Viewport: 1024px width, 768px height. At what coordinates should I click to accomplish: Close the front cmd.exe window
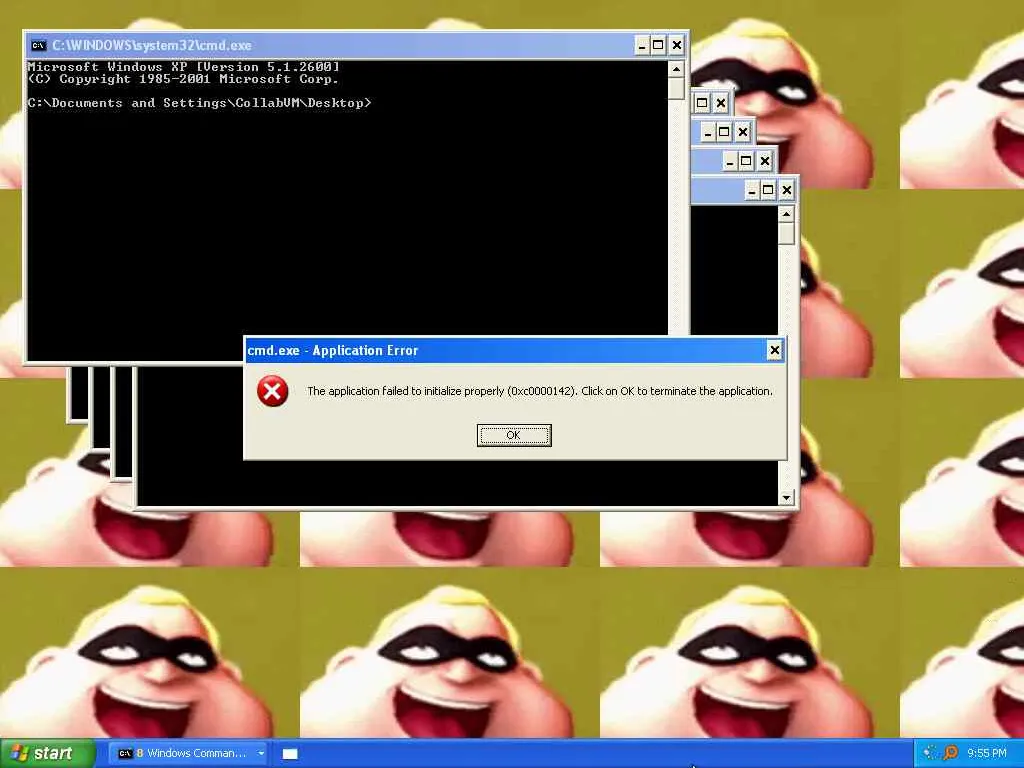(677, 45)
